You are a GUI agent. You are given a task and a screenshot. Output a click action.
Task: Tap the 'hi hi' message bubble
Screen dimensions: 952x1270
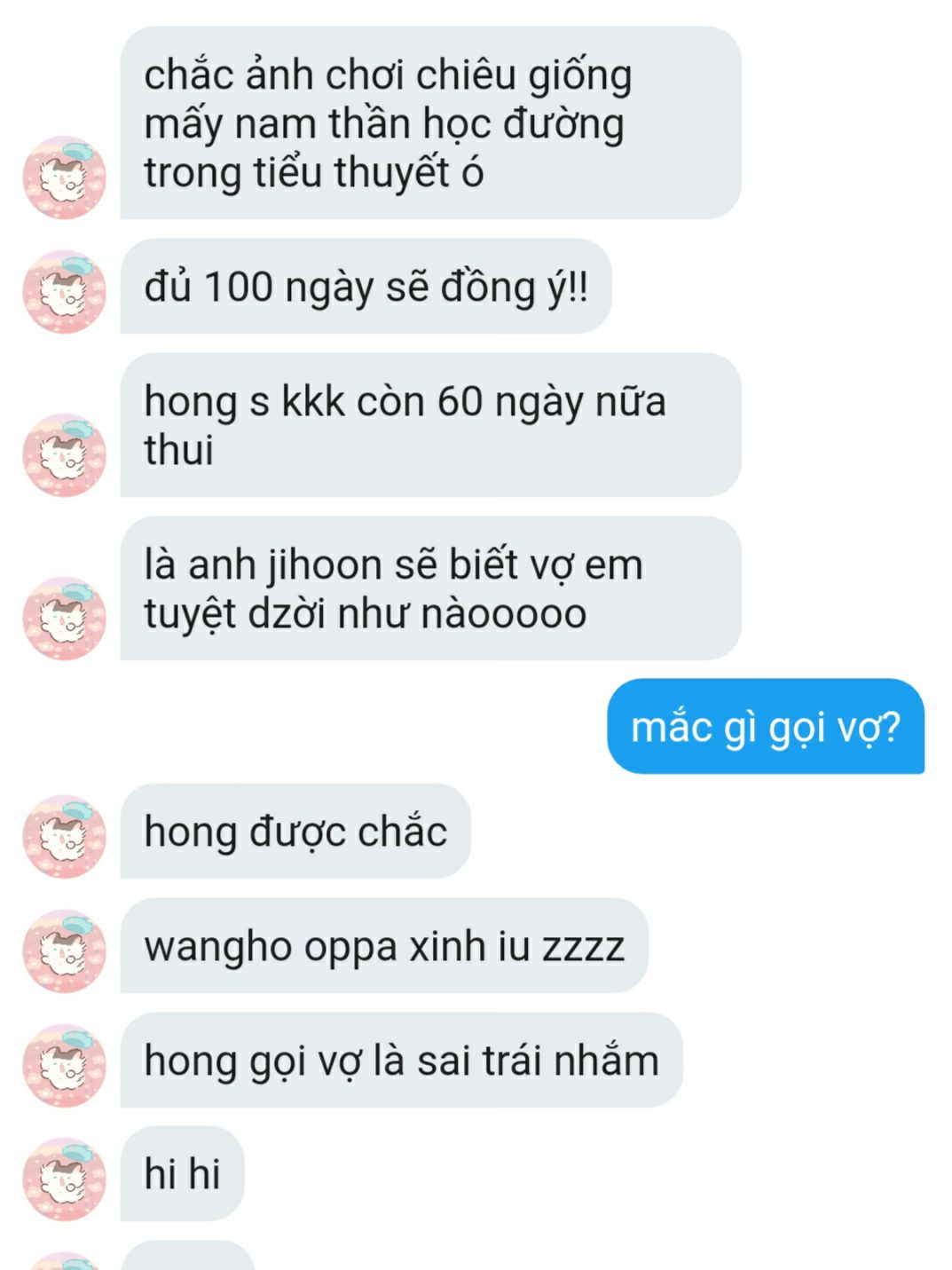182,1173
